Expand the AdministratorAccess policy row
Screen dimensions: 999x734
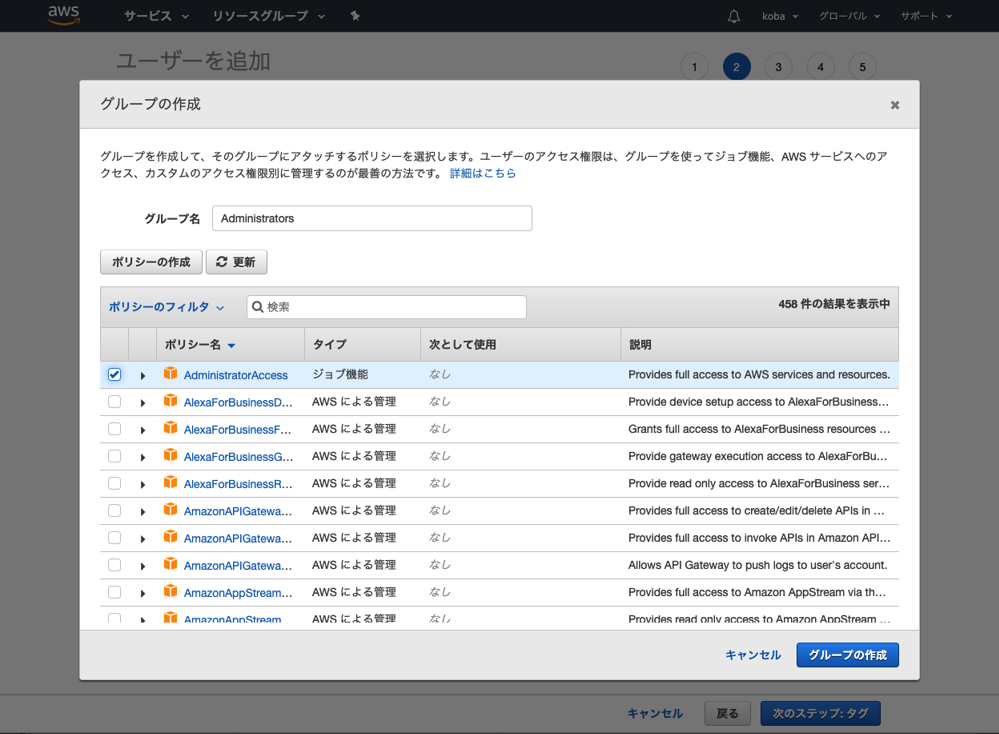pyautogui.click(x=143, y=376)
